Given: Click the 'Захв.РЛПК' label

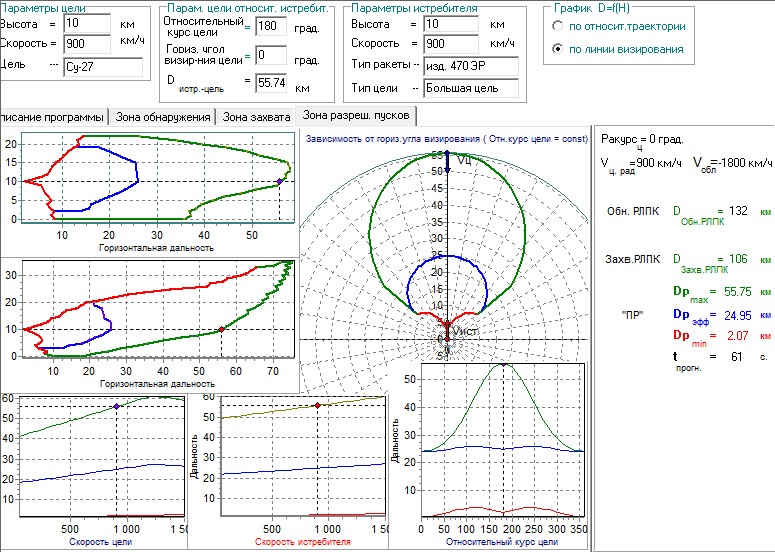Looking at the screenshot, I should point(633,259).
